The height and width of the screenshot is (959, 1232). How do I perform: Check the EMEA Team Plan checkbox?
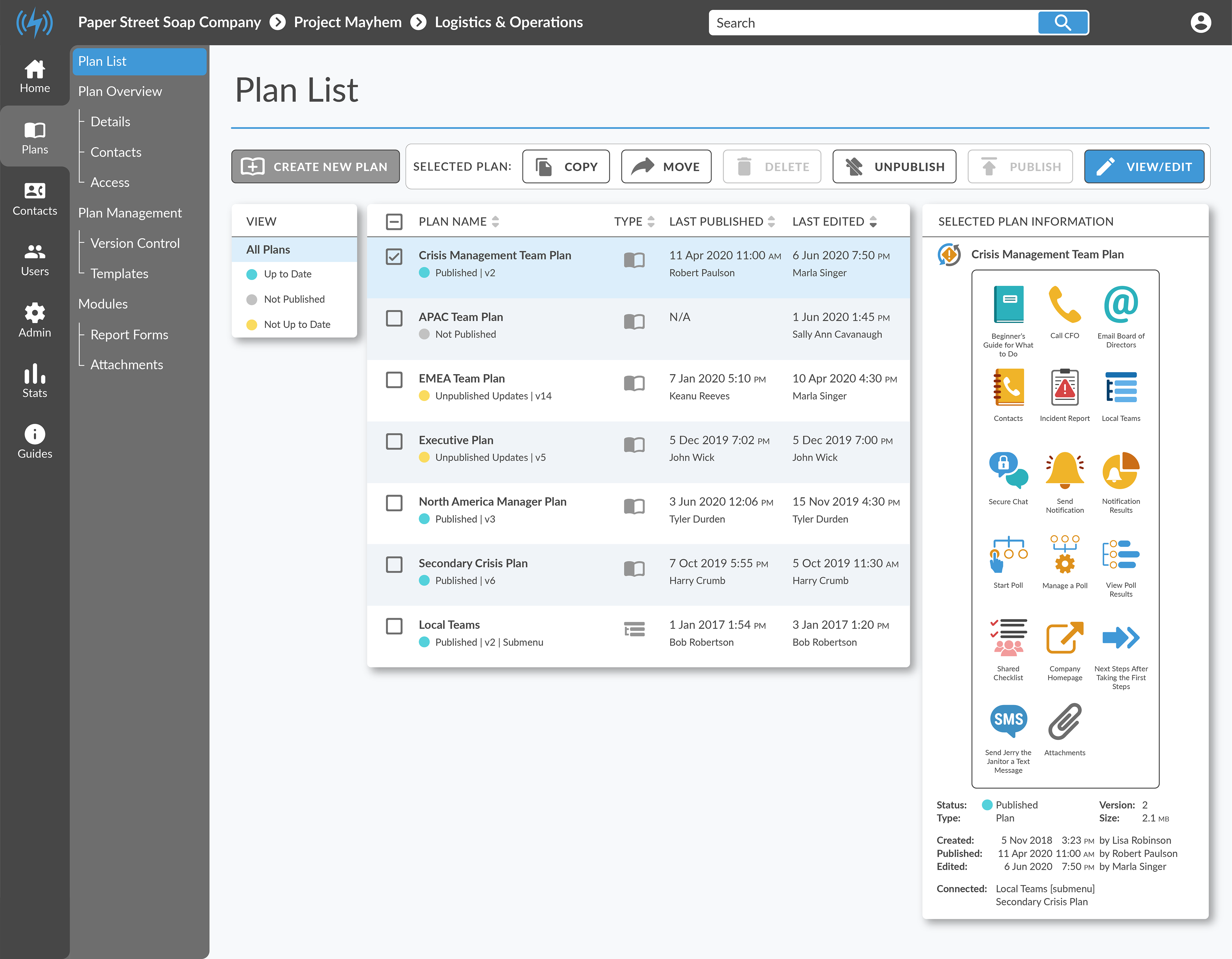click(394, 379)
